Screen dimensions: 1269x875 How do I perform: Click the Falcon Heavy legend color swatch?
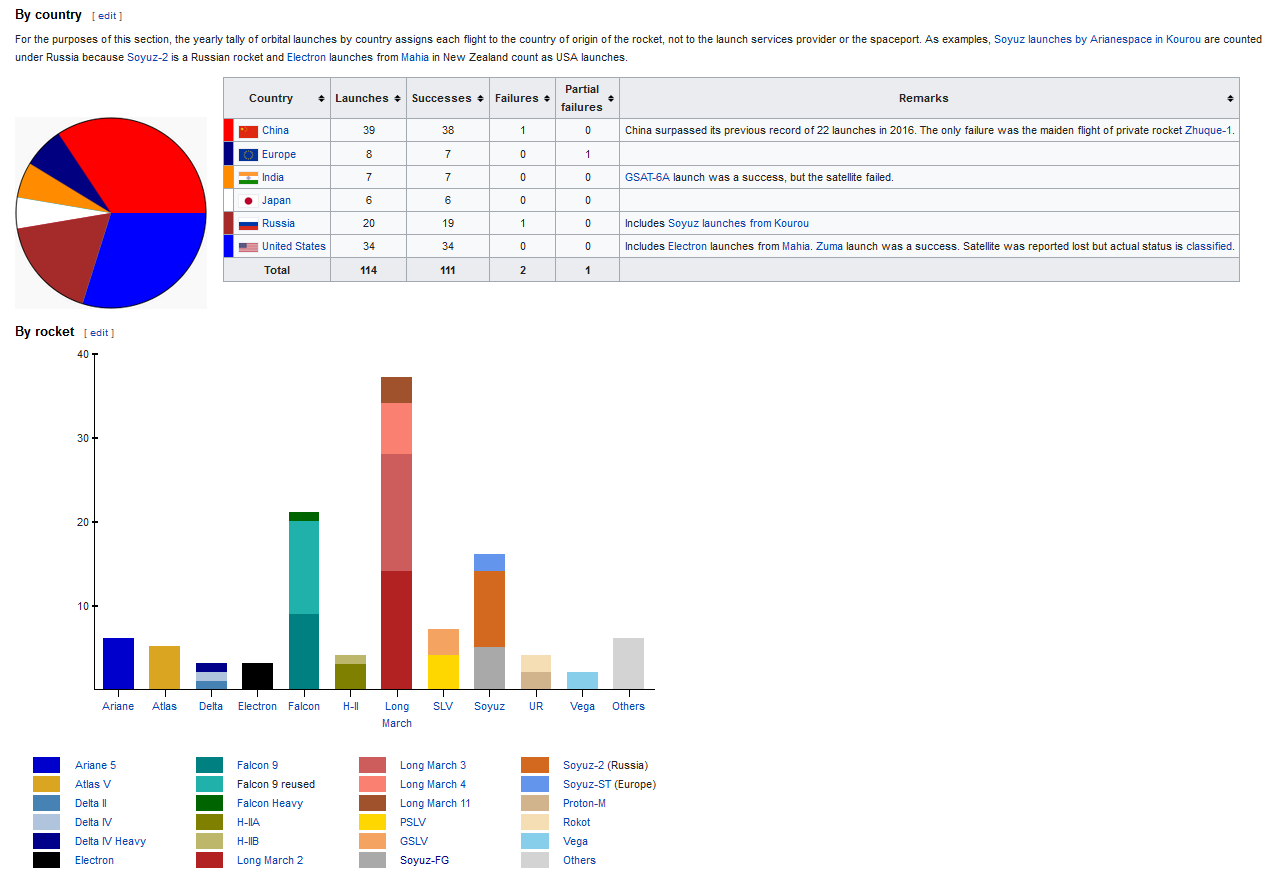(x=209, y=803)
